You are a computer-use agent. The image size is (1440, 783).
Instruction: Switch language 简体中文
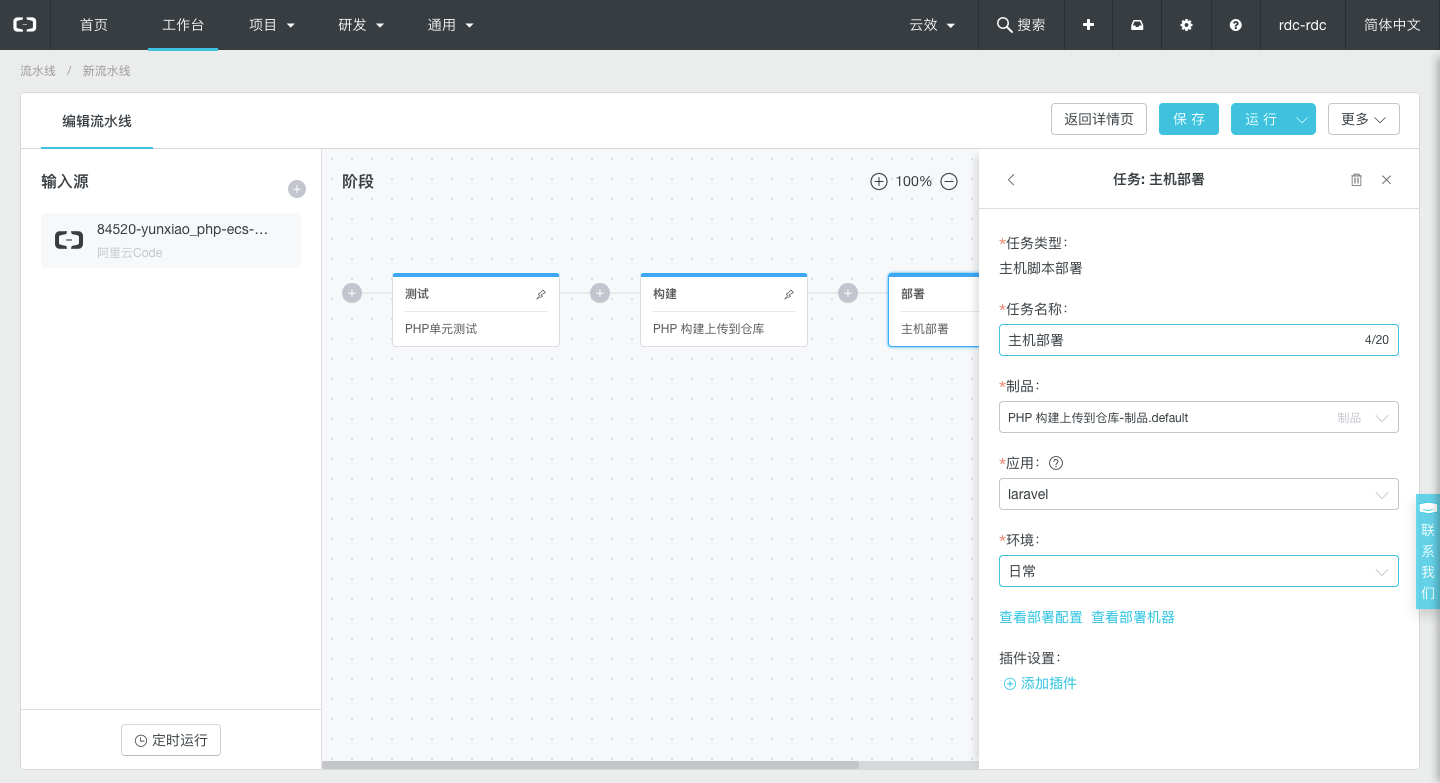click(x=1392, y=25)
